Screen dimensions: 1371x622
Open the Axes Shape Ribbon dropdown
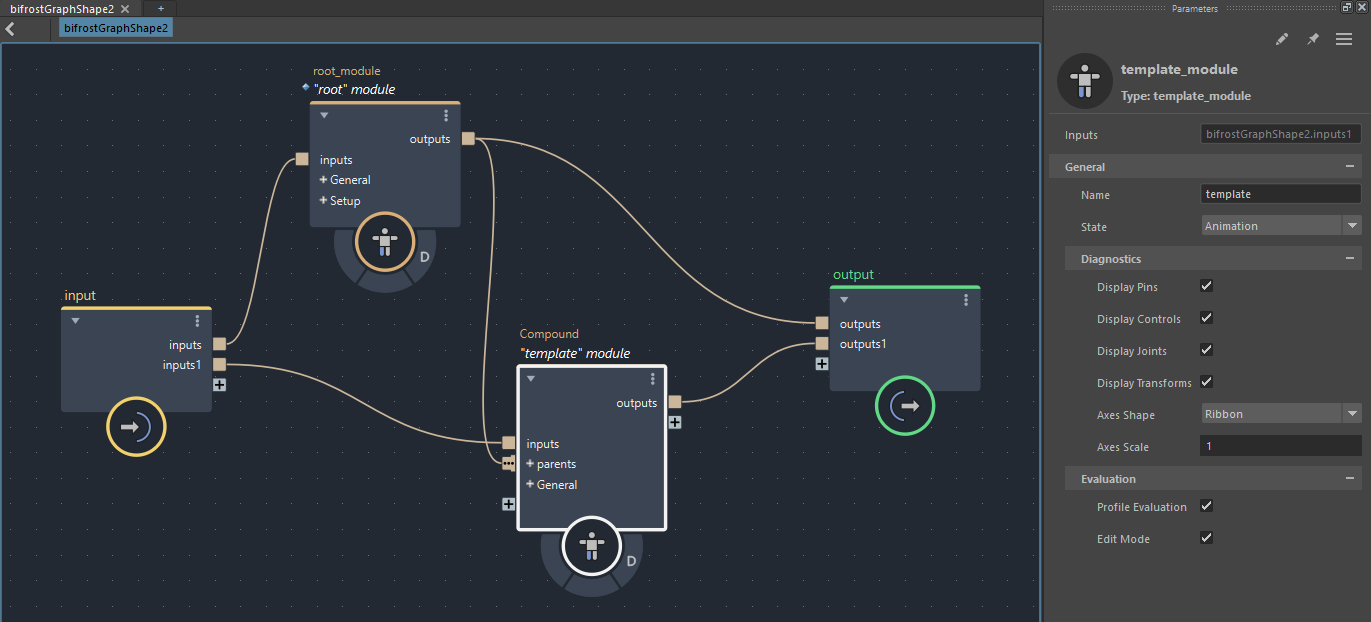[1280, 414]
